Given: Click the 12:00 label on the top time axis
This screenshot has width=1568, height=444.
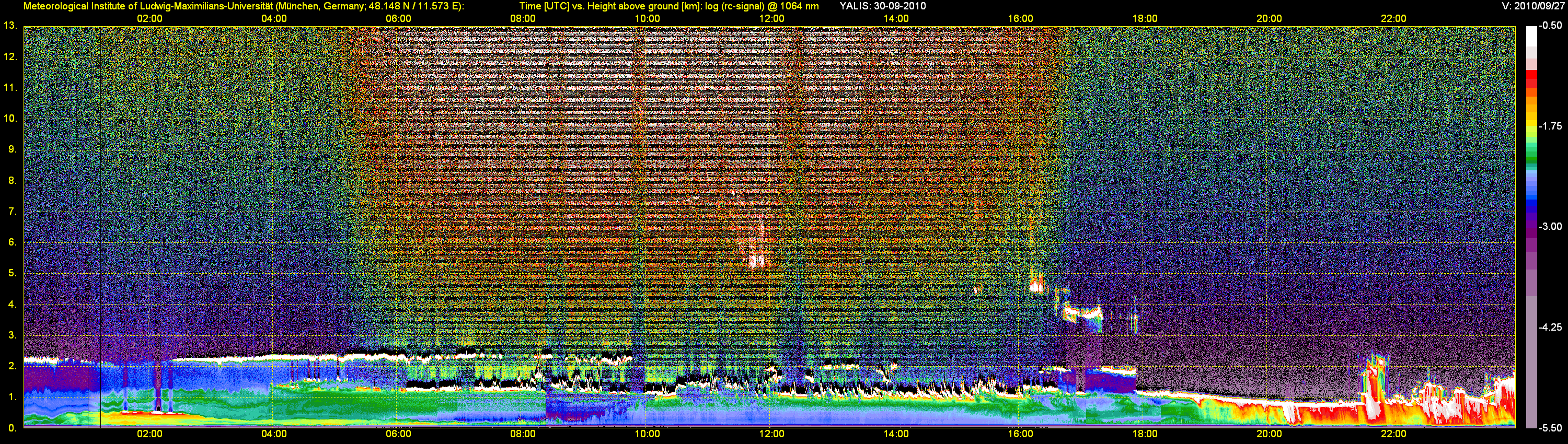Looking at the screenshot, I should click(771, 19).
